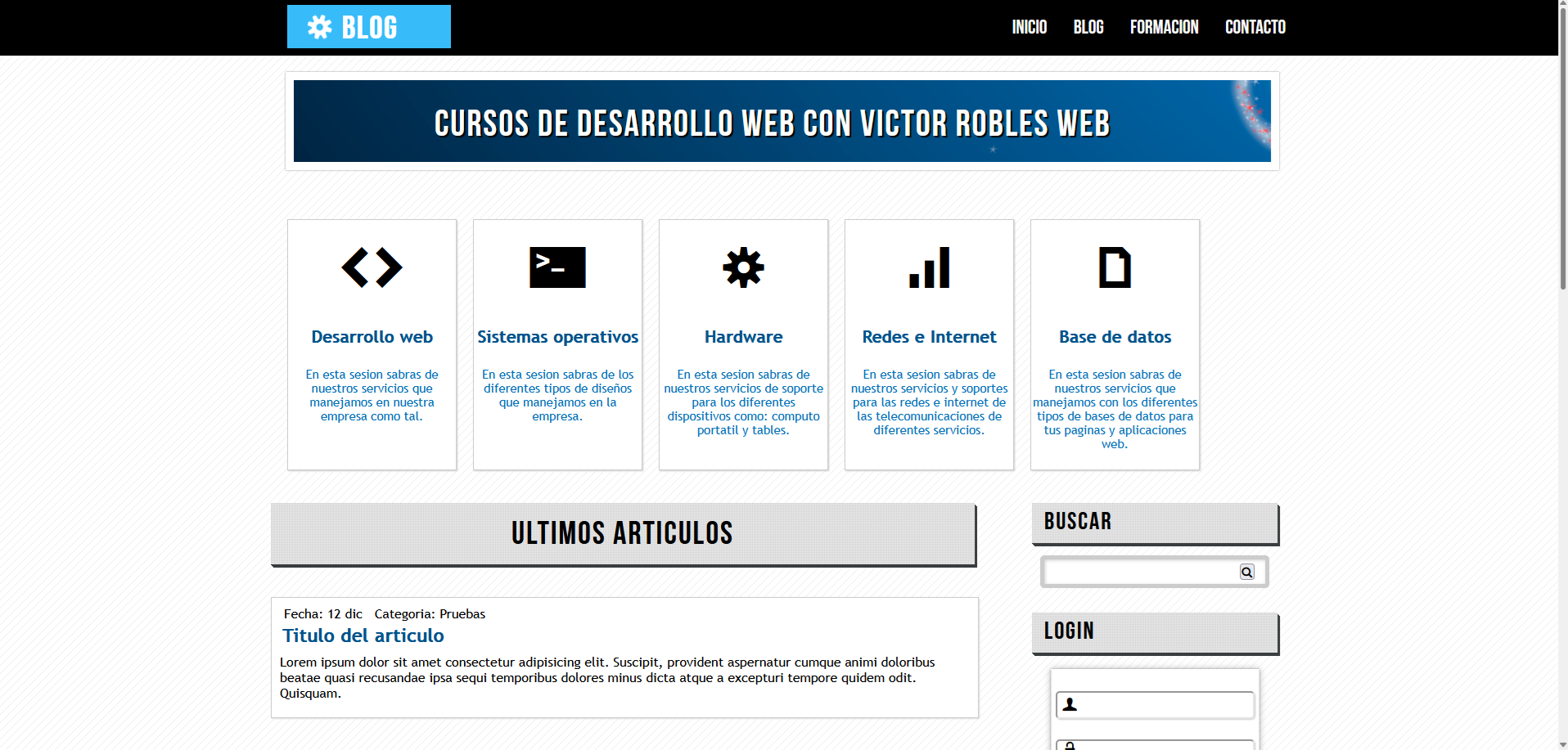Open the BLOG navigation menu item
Screen dimensions: 1568x750
coord(1088,27)
